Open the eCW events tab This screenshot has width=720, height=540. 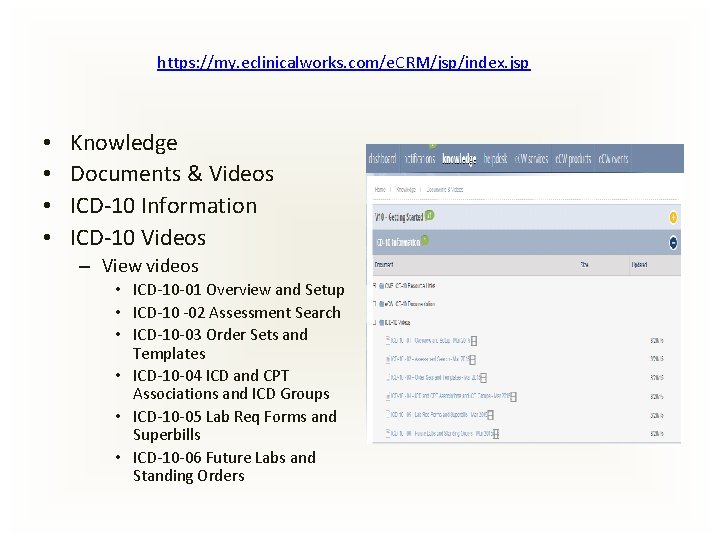click(x=613, y=159)
